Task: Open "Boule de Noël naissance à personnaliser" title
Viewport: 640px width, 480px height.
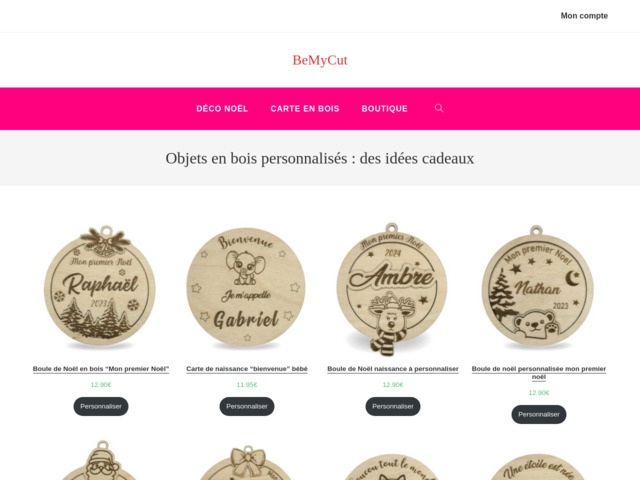Action: click(393, 369)
